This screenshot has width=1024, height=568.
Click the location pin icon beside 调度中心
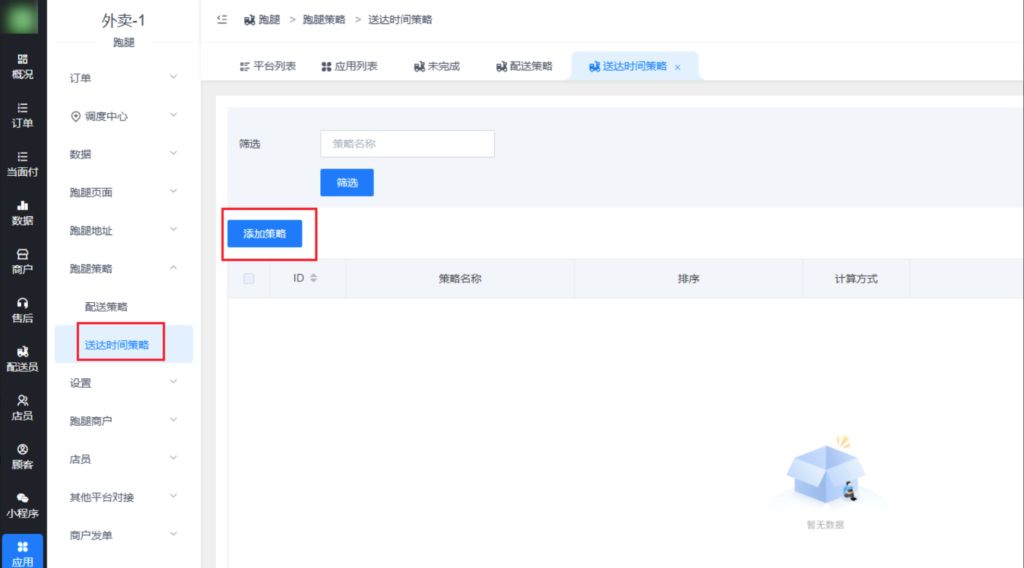pyautogui.click(x=76, y=116)
